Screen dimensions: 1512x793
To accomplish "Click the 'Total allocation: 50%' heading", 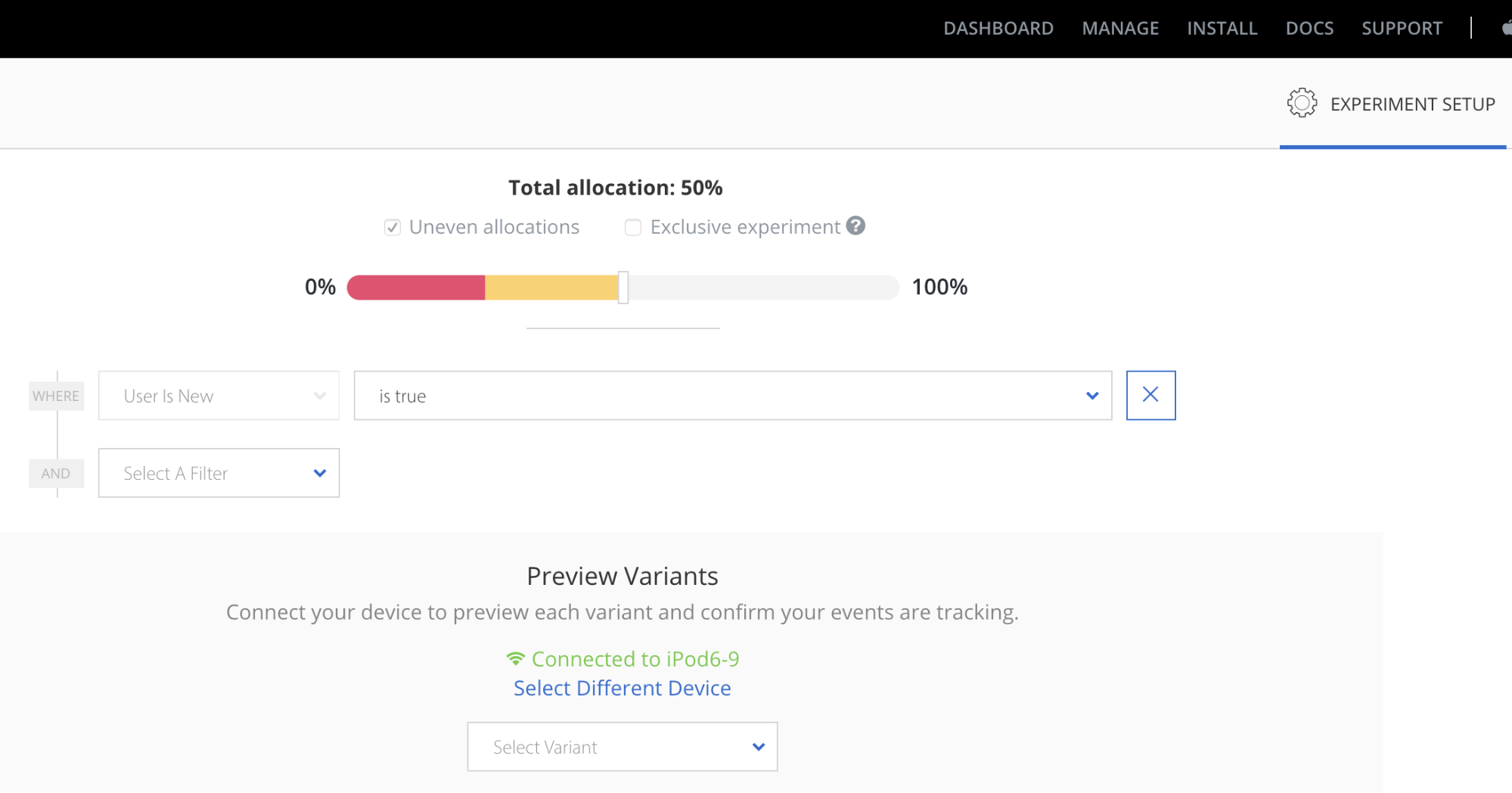I will coord(616,188).
